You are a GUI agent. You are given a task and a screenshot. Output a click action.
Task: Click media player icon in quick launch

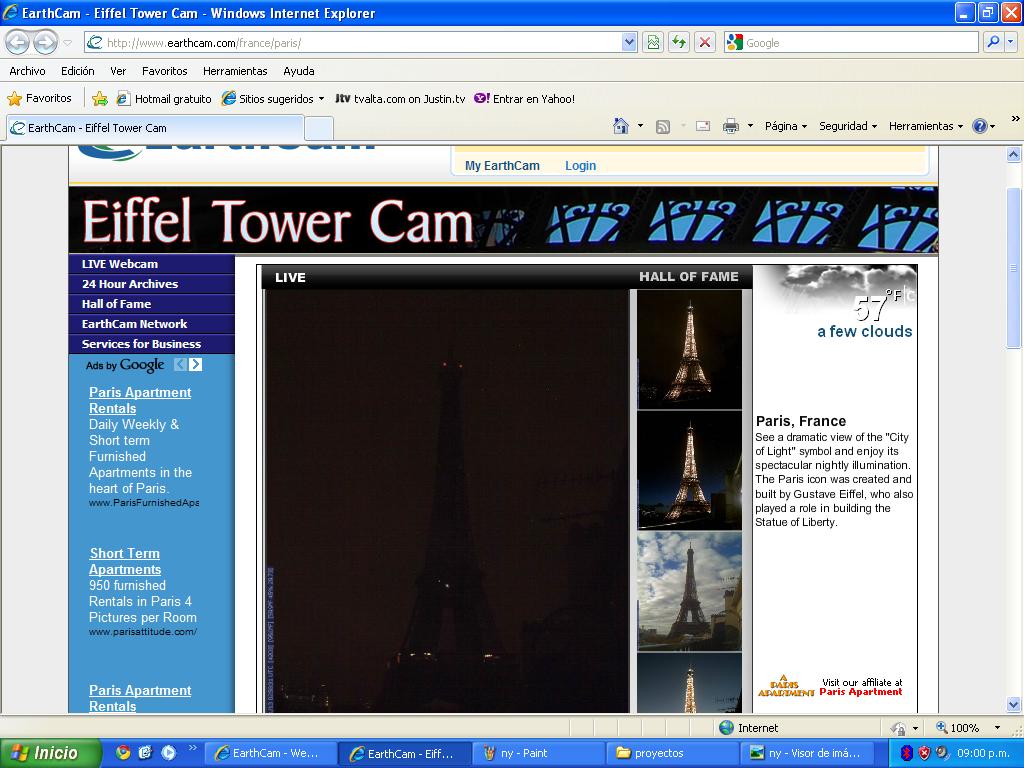pyautogui.click(x=168, y=753)
